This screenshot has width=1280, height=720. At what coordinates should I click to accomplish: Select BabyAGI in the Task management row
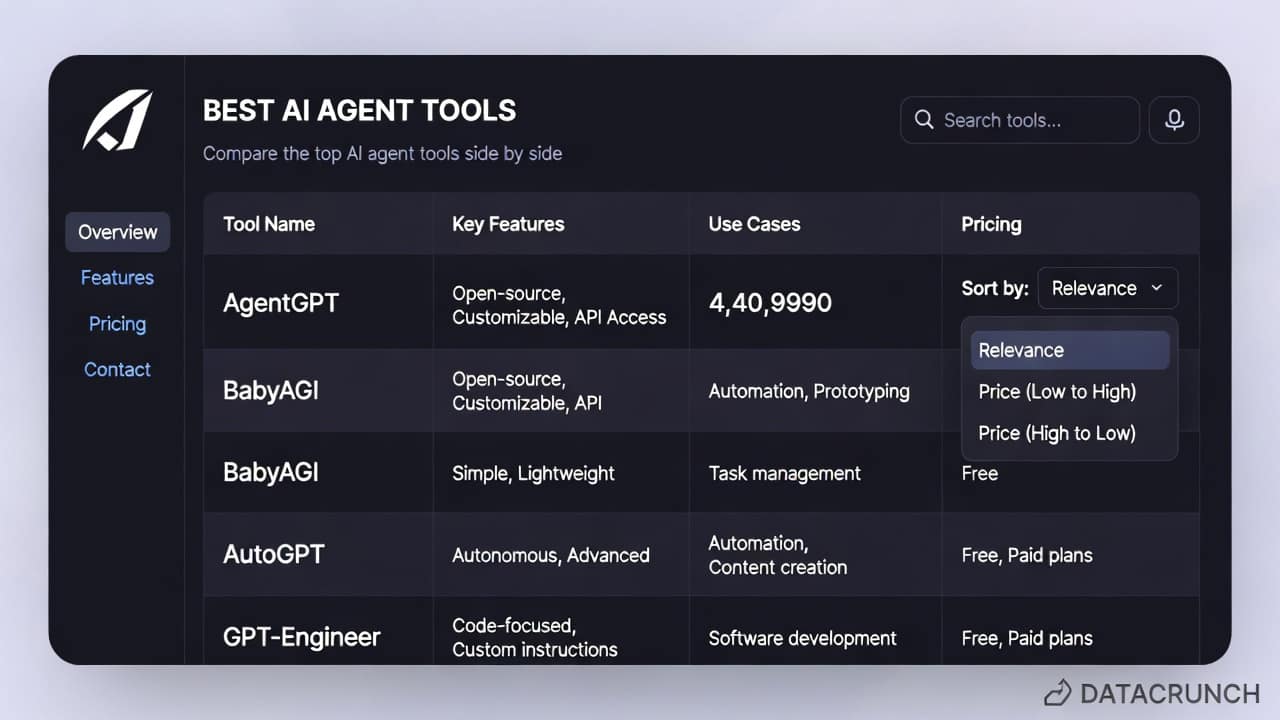tap(271, 472)
